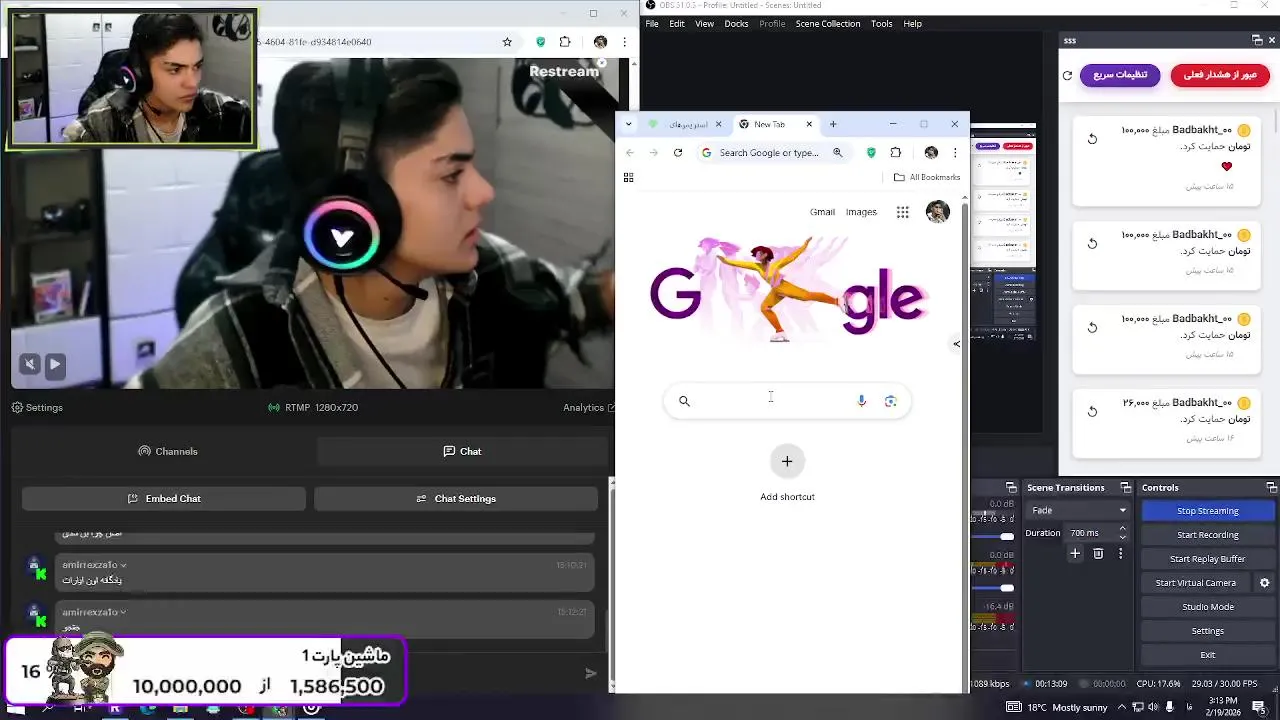Add a scene transition with the plus icon
The height and width of the screenshot is (720, 1280).
point(1075,553)
